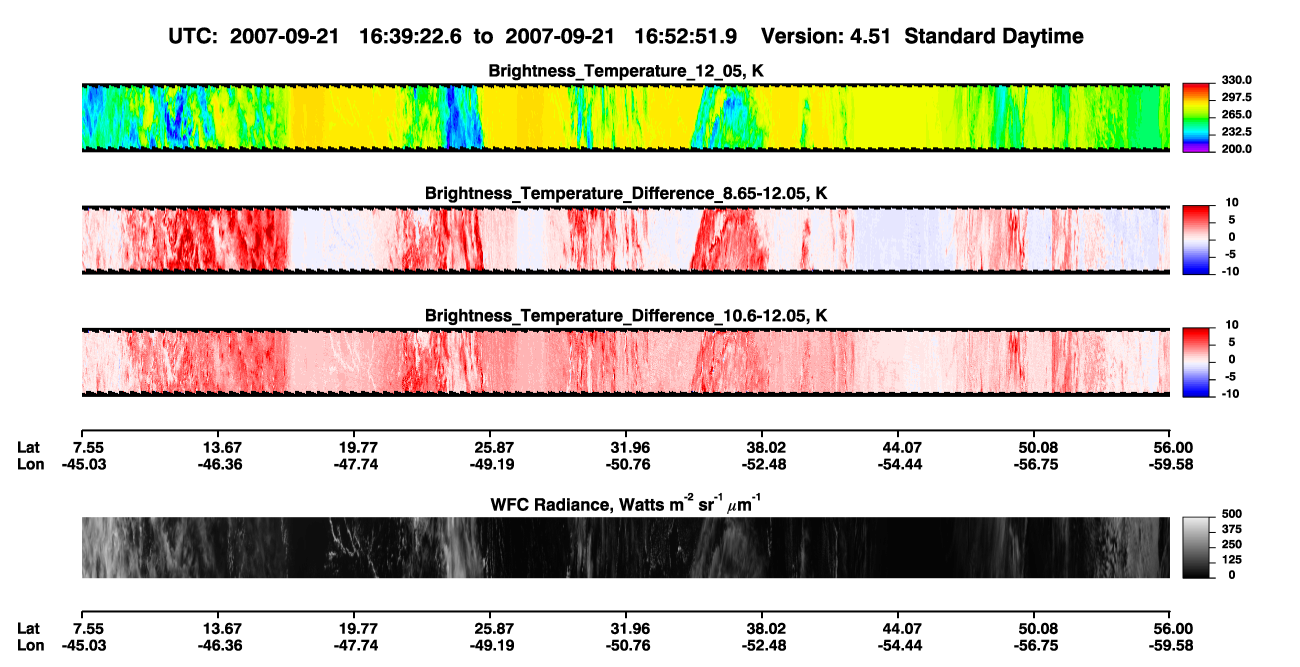Click the title 'Brightness_Temperature_12_05, K'
1300x667 pixels.
626,71
